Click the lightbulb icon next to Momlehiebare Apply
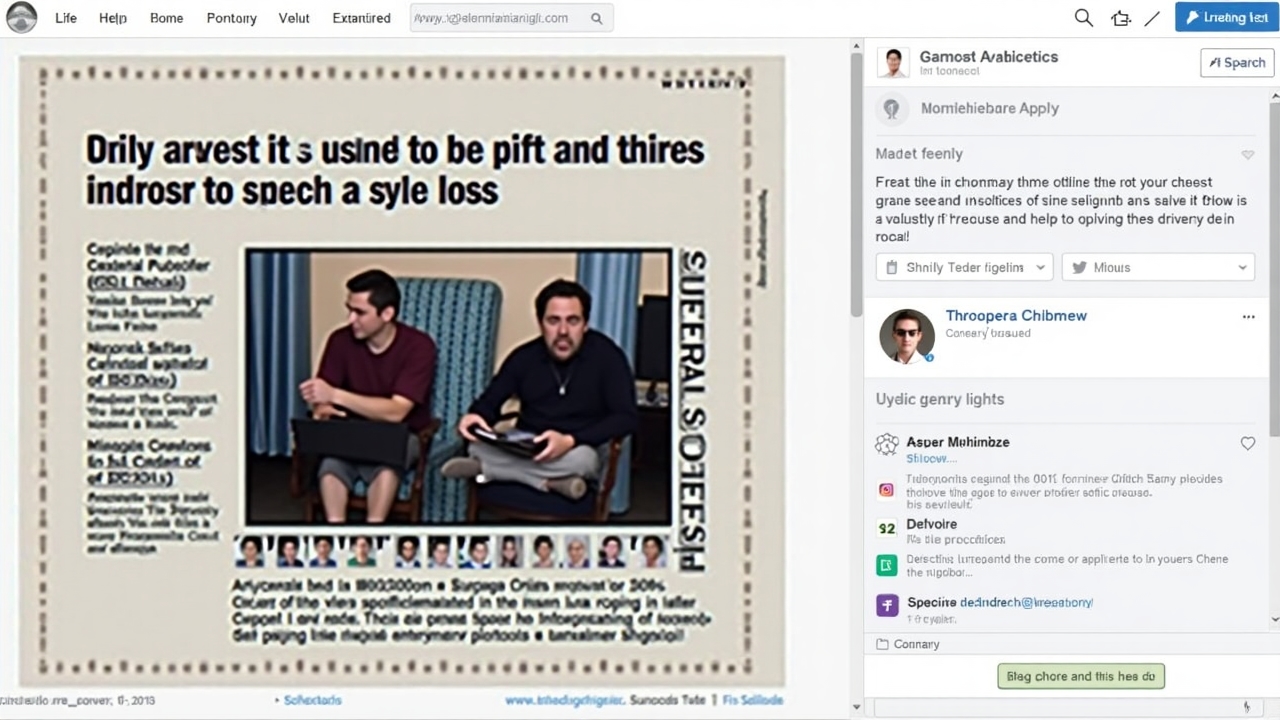The width and height of the screenshot is (1280, 720). (x=891, y=108)
